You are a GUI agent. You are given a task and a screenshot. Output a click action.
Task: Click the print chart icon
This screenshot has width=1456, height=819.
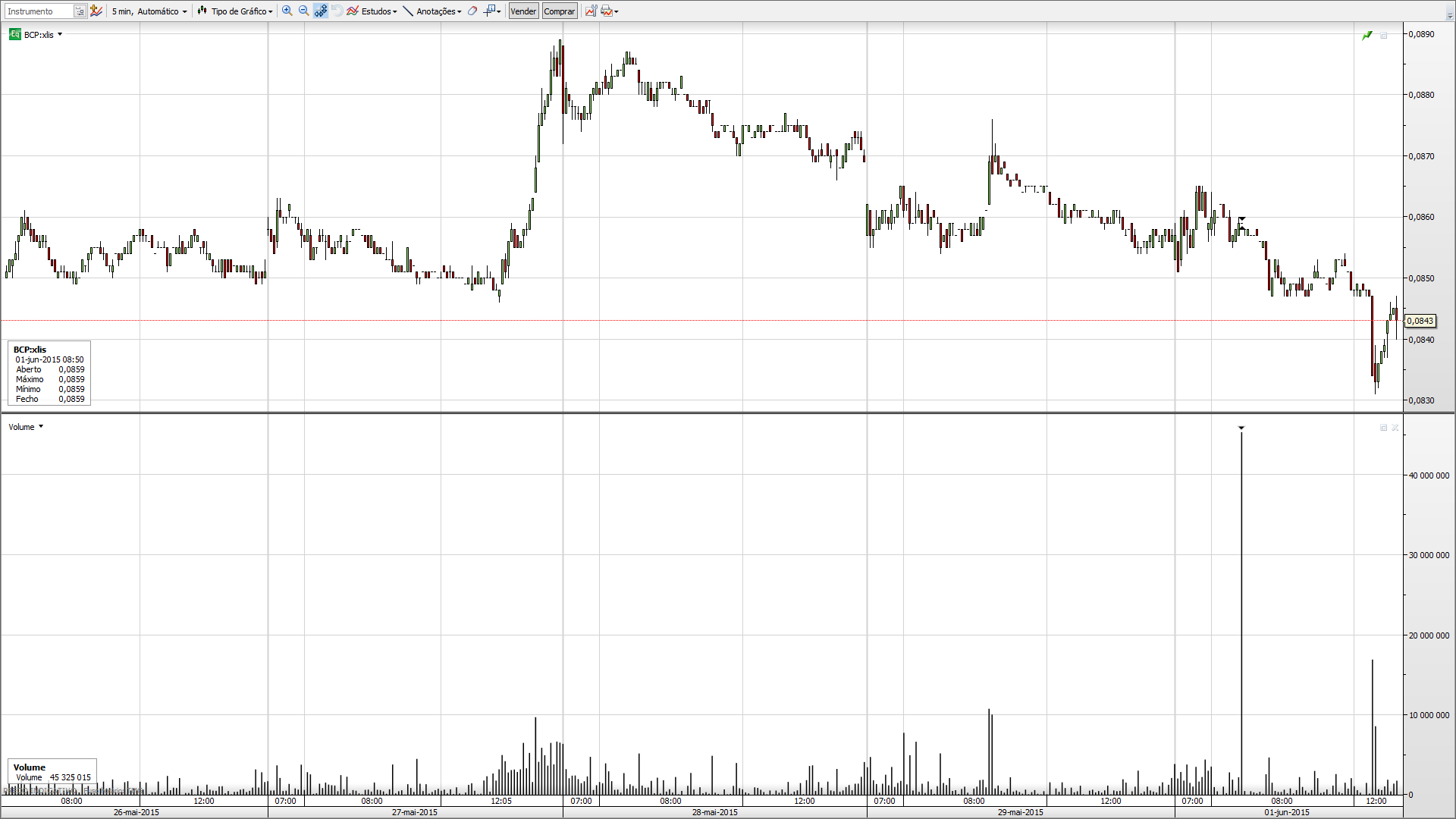(x=607, y=11)
